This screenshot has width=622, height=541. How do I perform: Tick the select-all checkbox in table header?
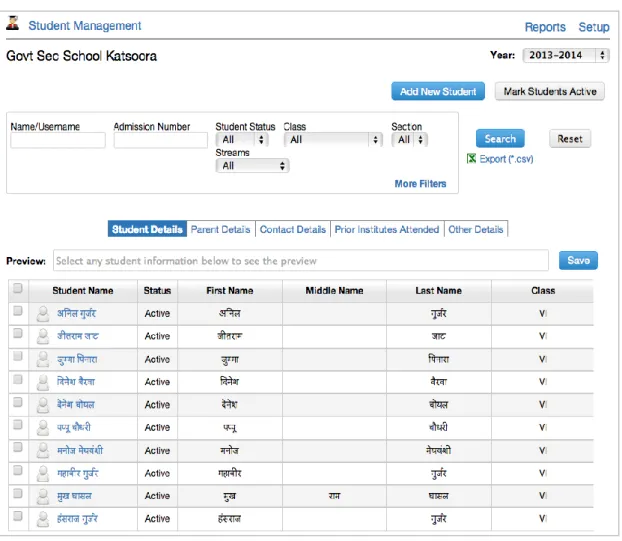17,288
